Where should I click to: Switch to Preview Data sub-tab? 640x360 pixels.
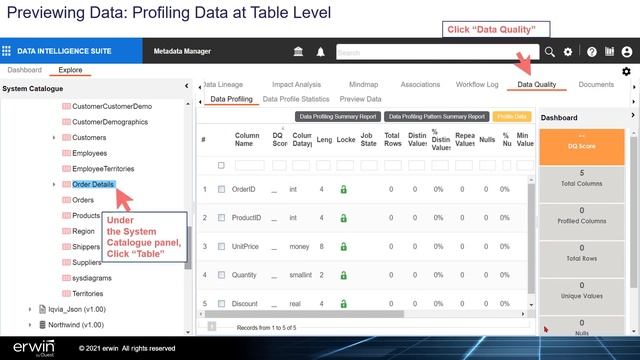[360, 99]
